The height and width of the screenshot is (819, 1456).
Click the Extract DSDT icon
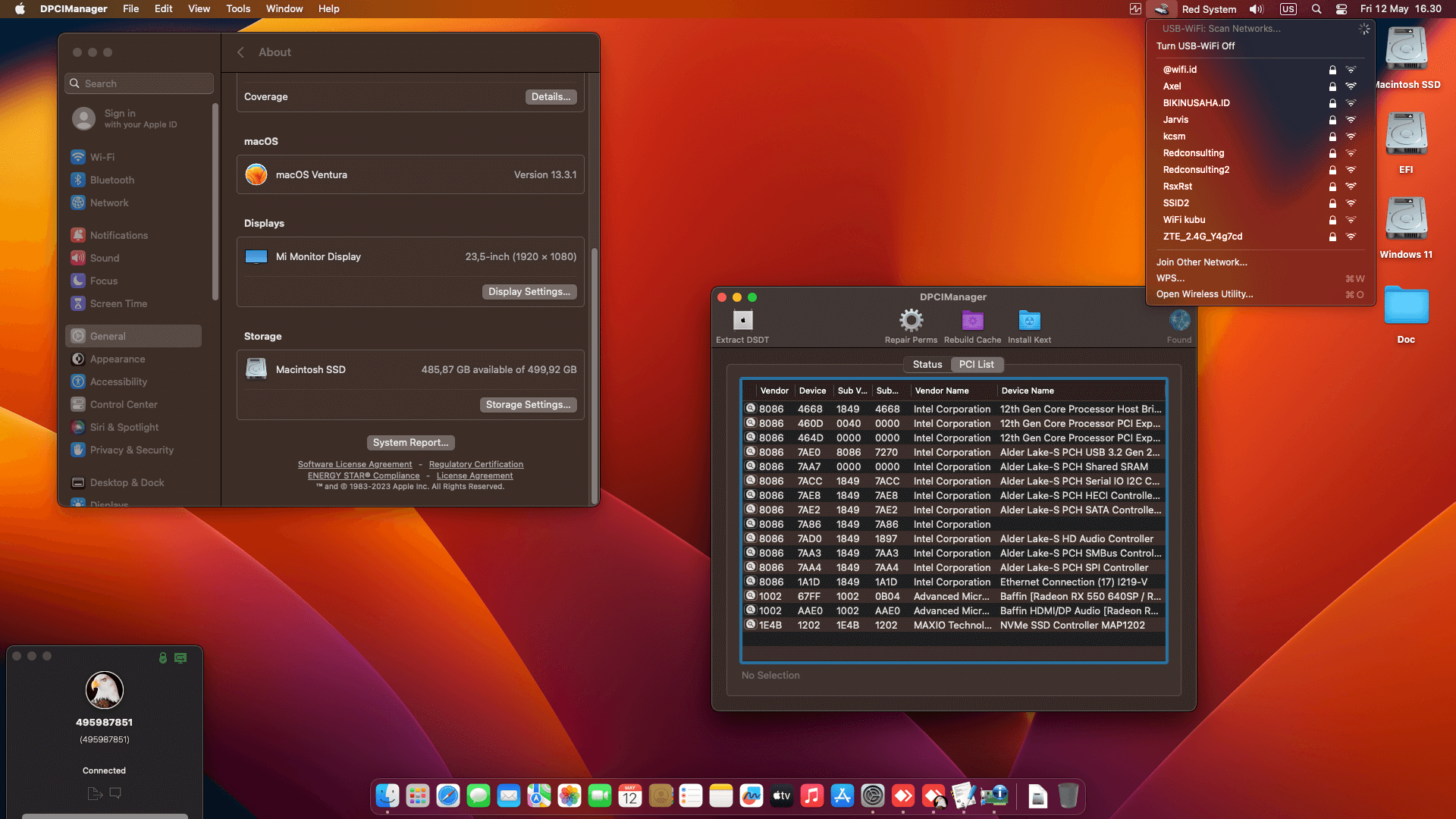(742, 322)
